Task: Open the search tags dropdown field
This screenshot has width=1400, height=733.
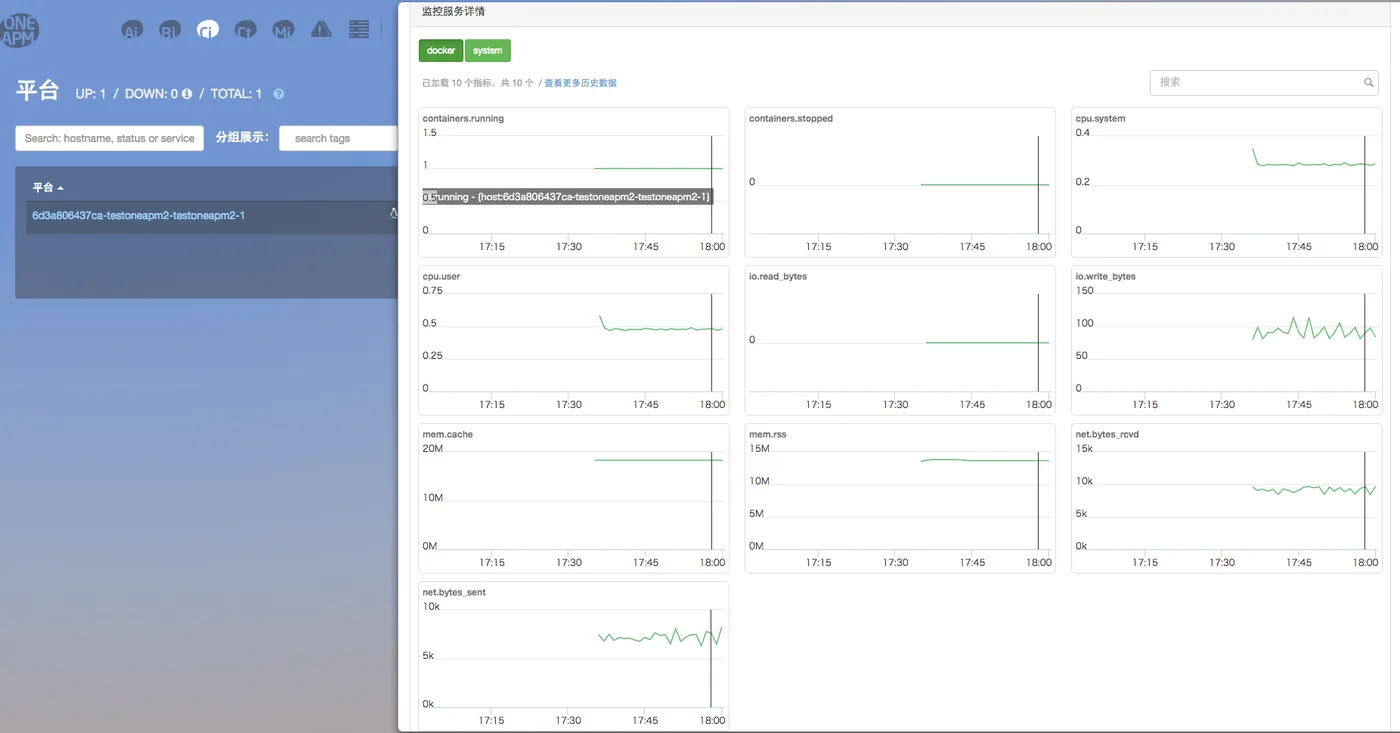Action: [338, 138]
